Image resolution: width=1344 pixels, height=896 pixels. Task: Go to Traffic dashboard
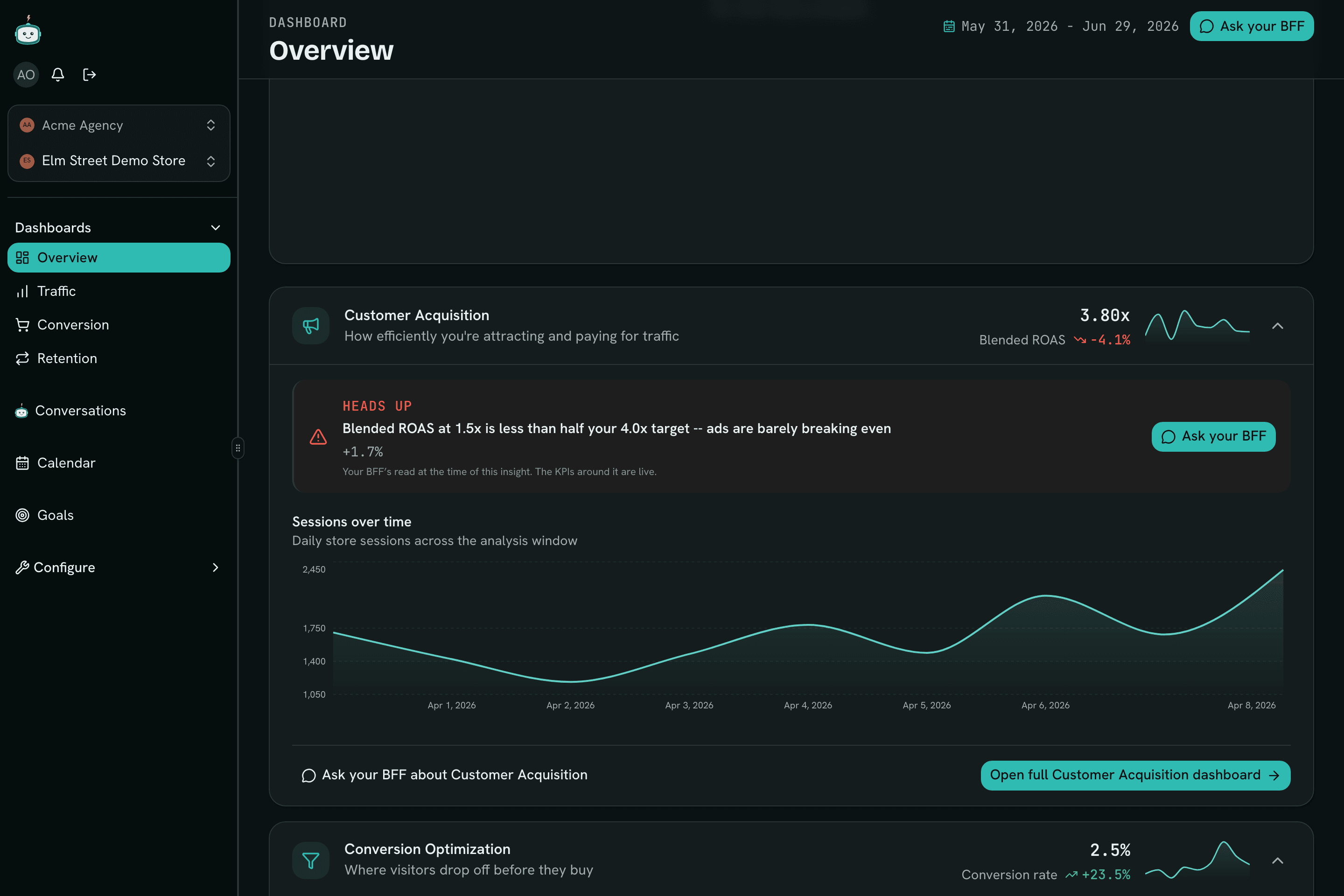pos(119,291)
